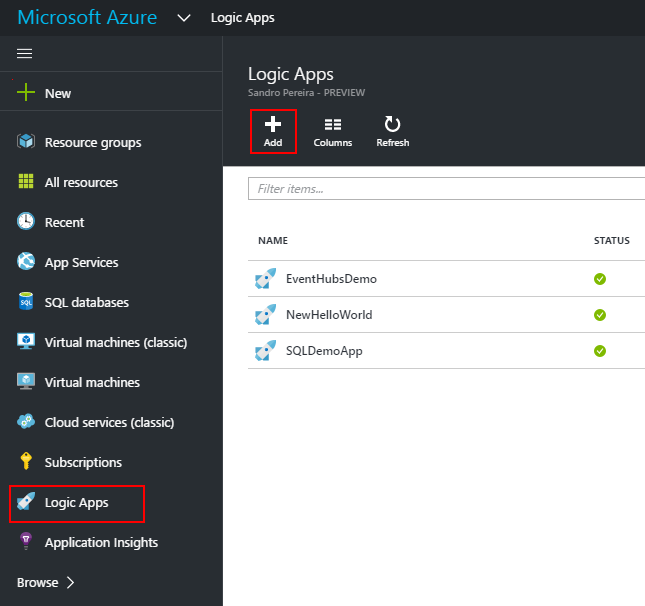Image resolution: width=645 pixels, height=606 pixels.
Task: Sort by the NAME column header
Action: pyautogui.click(x=273, y=241)
